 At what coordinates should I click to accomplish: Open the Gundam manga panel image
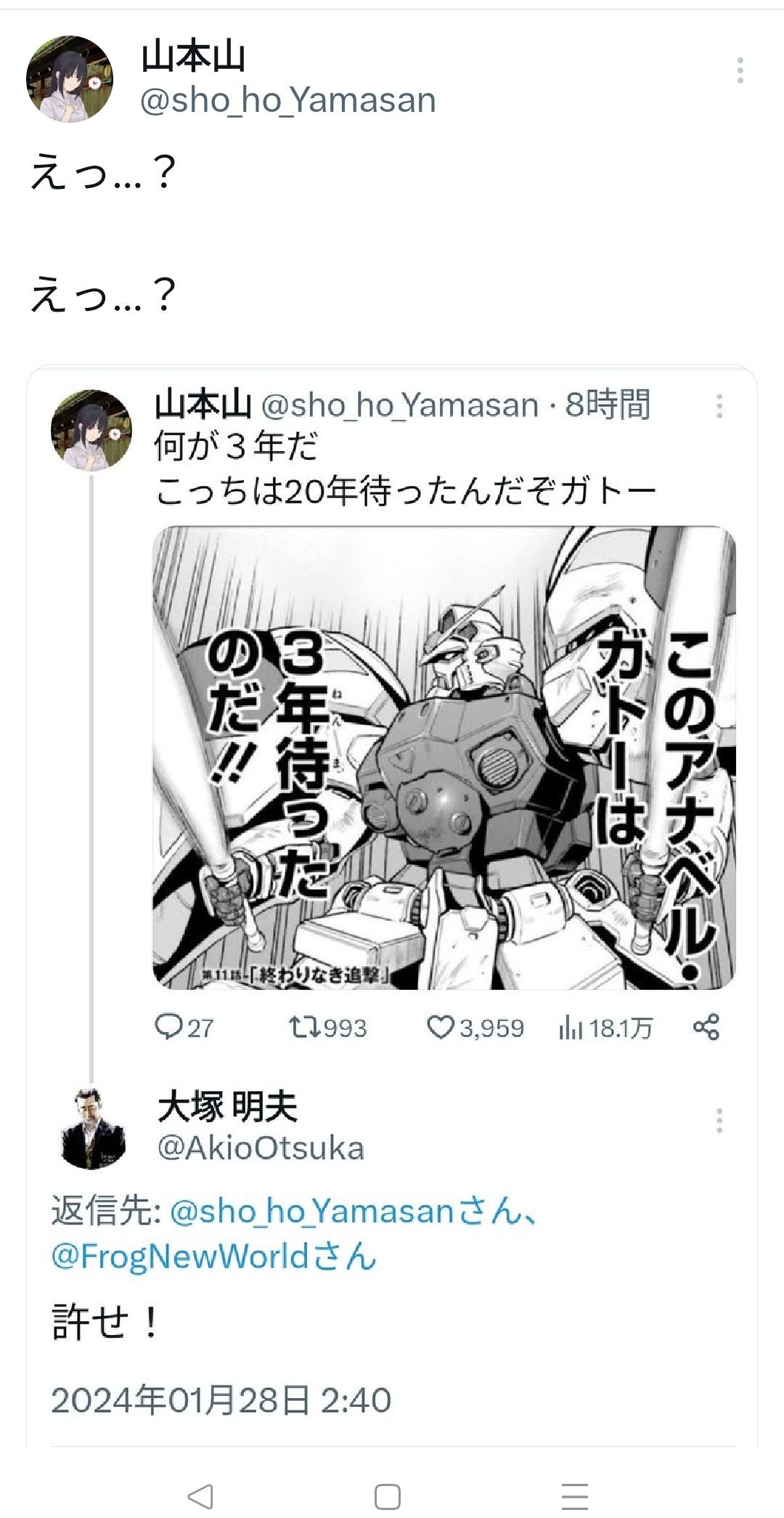pos(444,758)
